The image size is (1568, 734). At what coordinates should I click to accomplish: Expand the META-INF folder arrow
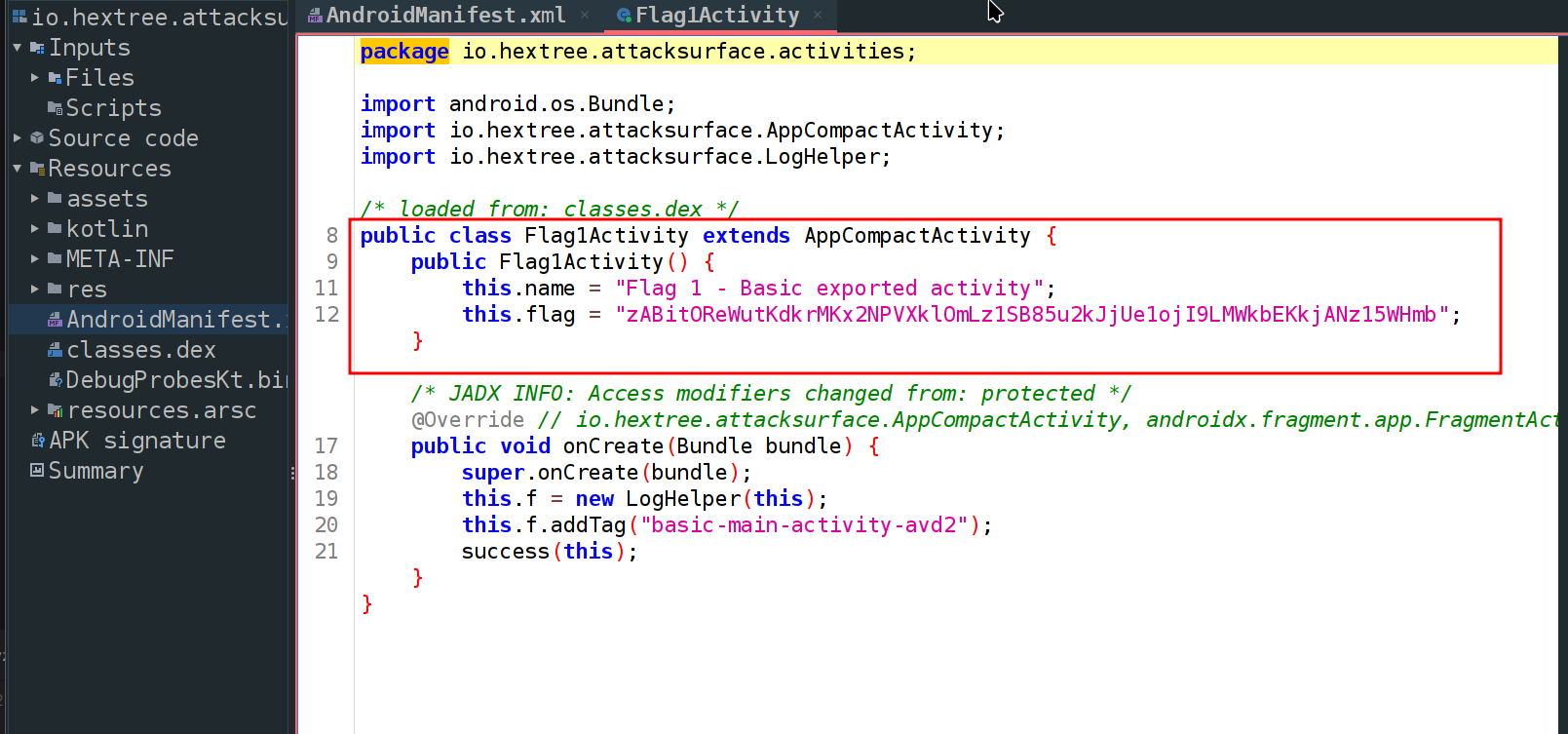coord(35,259)
